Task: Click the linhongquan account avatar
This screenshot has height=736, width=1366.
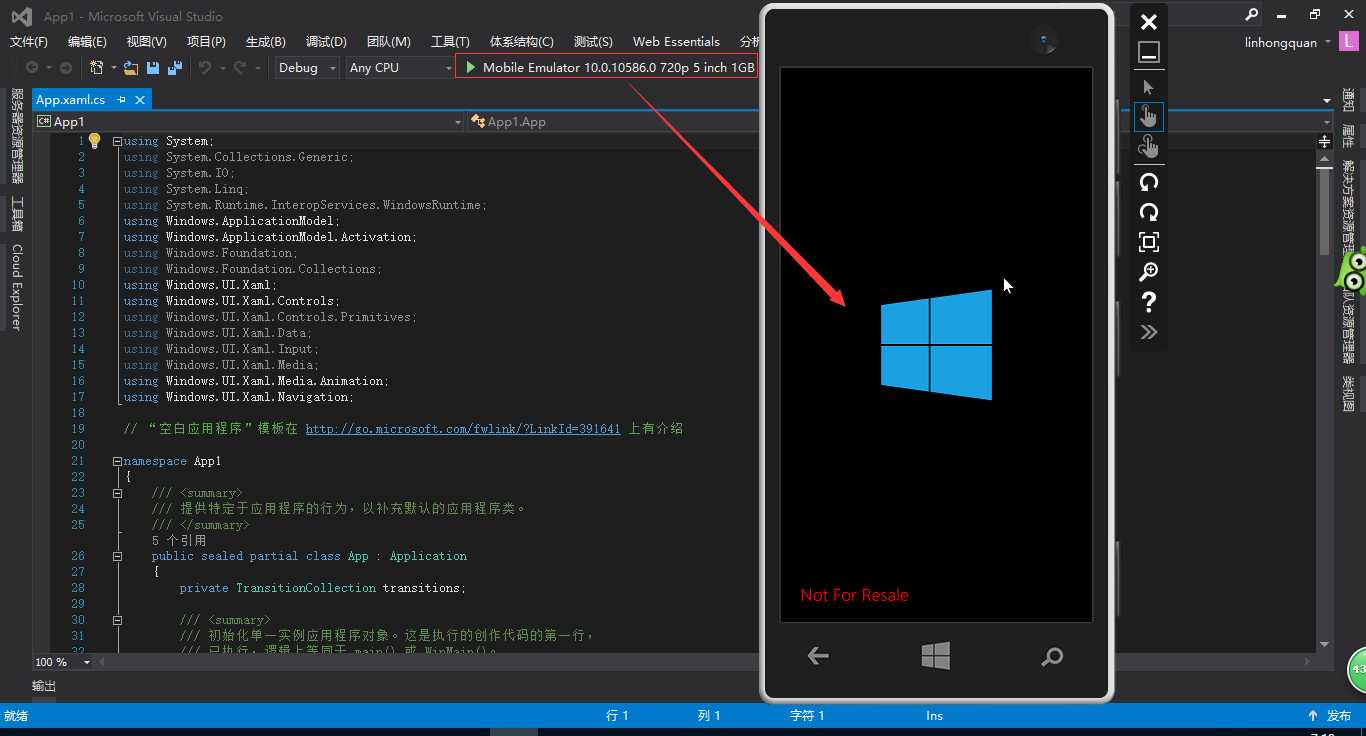Action: click(x=1349, y=42)
